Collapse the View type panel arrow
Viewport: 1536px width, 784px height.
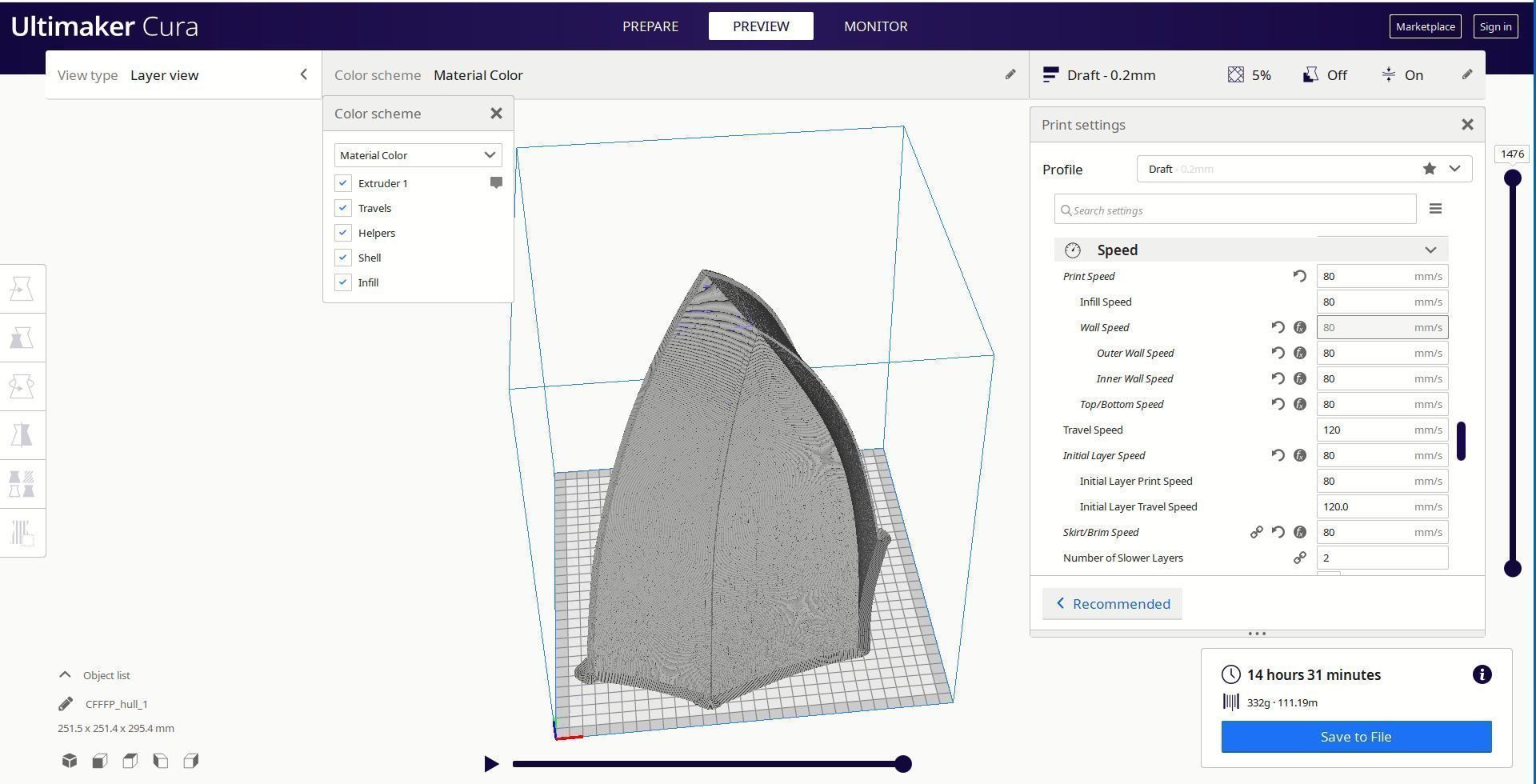click(303, 74)
